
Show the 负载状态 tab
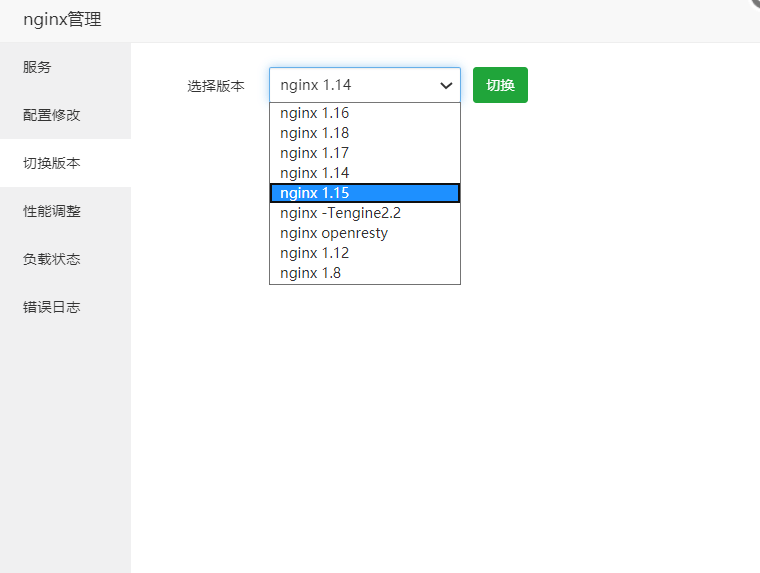pyautogui.click(x=65, y=259)
